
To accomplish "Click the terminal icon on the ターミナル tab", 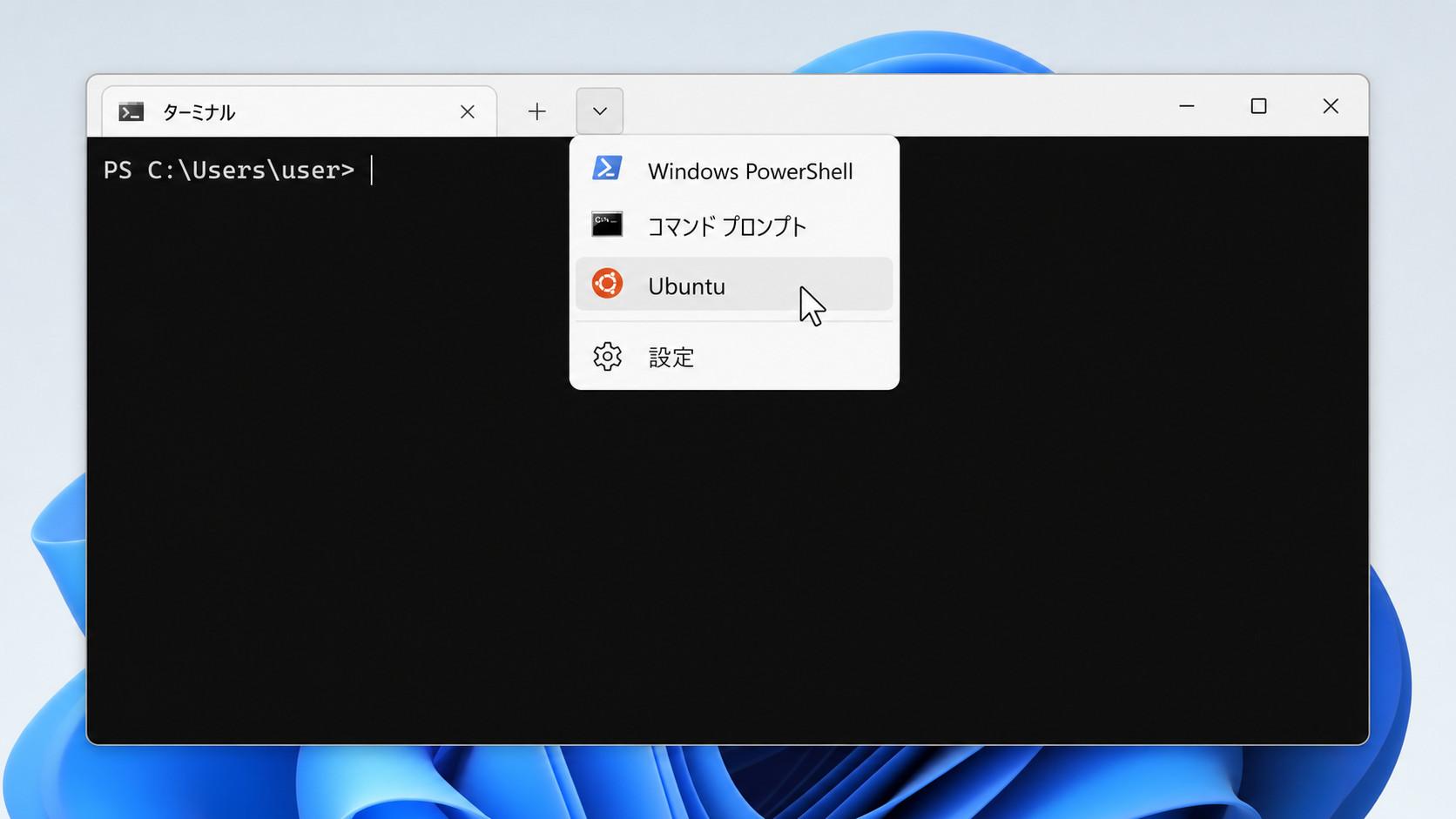I will click(x=131, y=111).
